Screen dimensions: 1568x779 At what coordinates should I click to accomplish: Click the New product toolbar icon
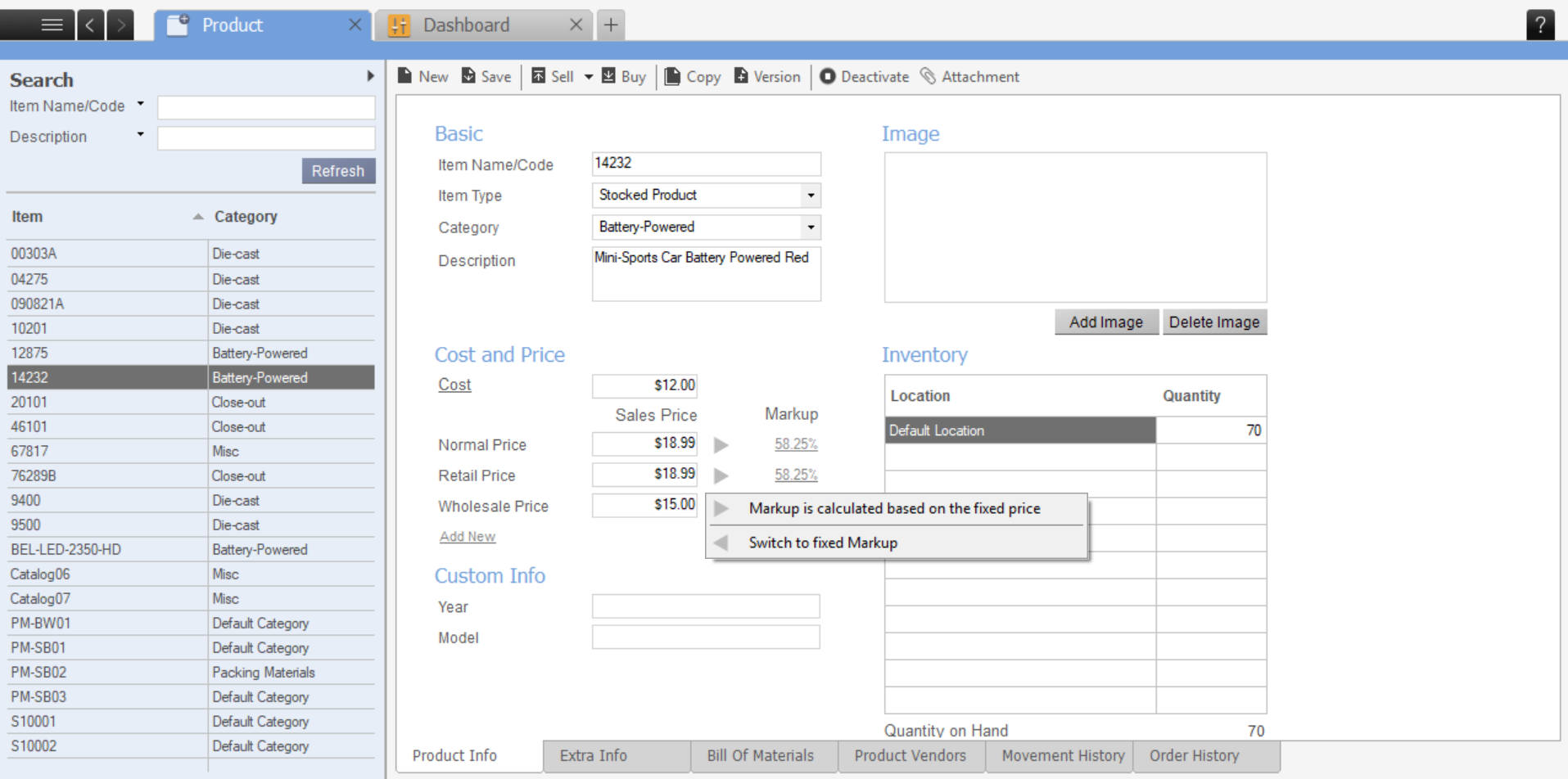pos(405,76)
